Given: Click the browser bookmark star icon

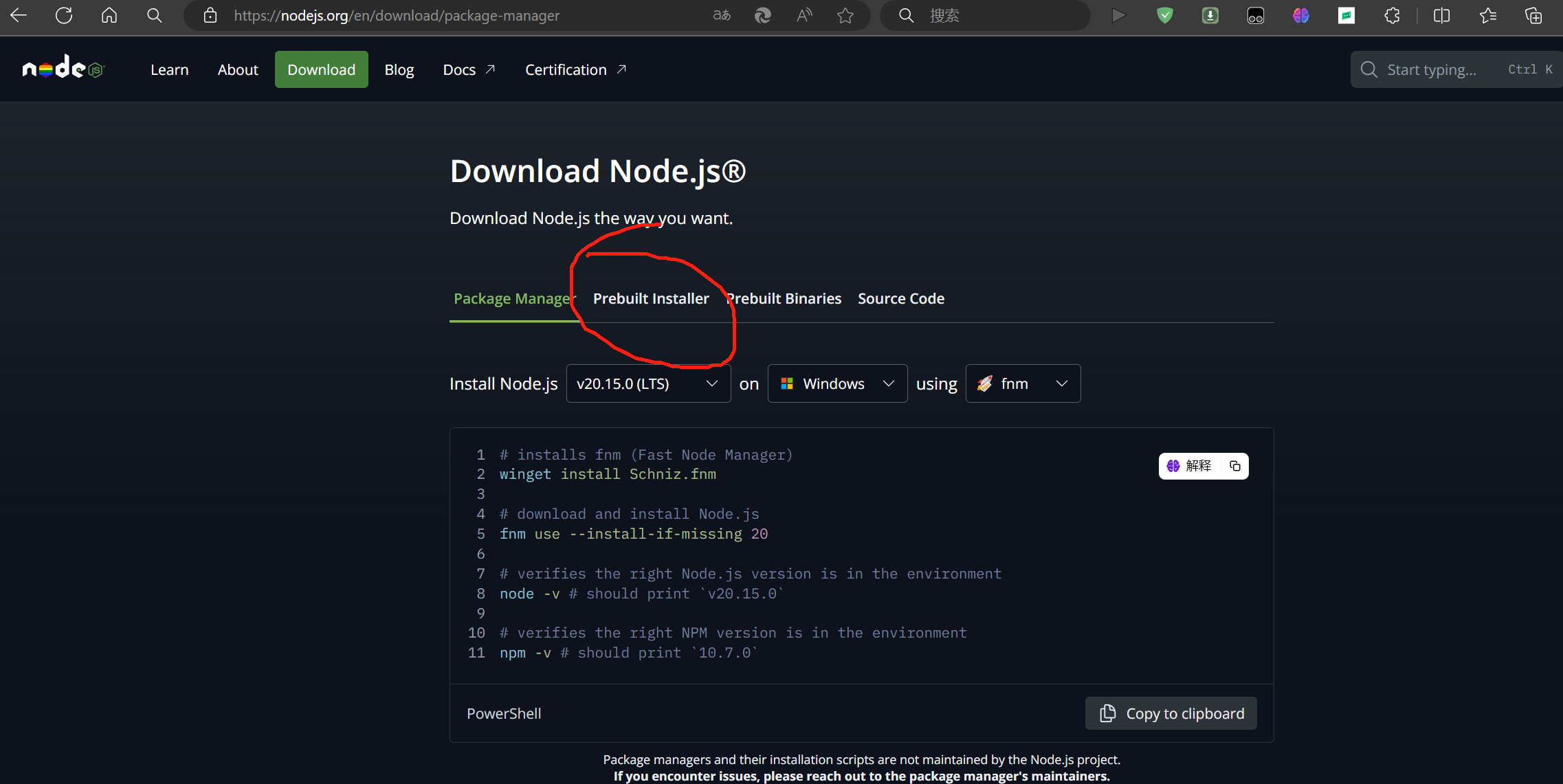Looking at the screenshot, I should coord(846,16).
